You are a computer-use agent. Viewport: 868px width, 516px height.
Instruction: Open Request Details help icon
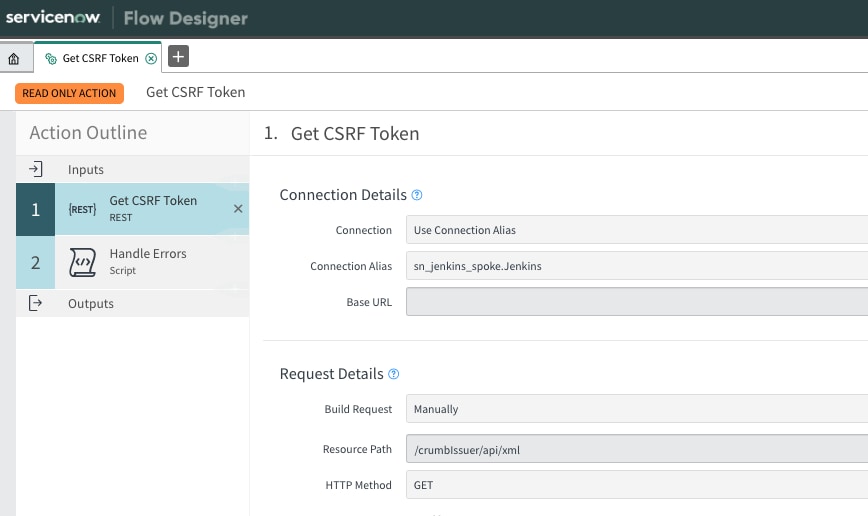coord(394,374)
